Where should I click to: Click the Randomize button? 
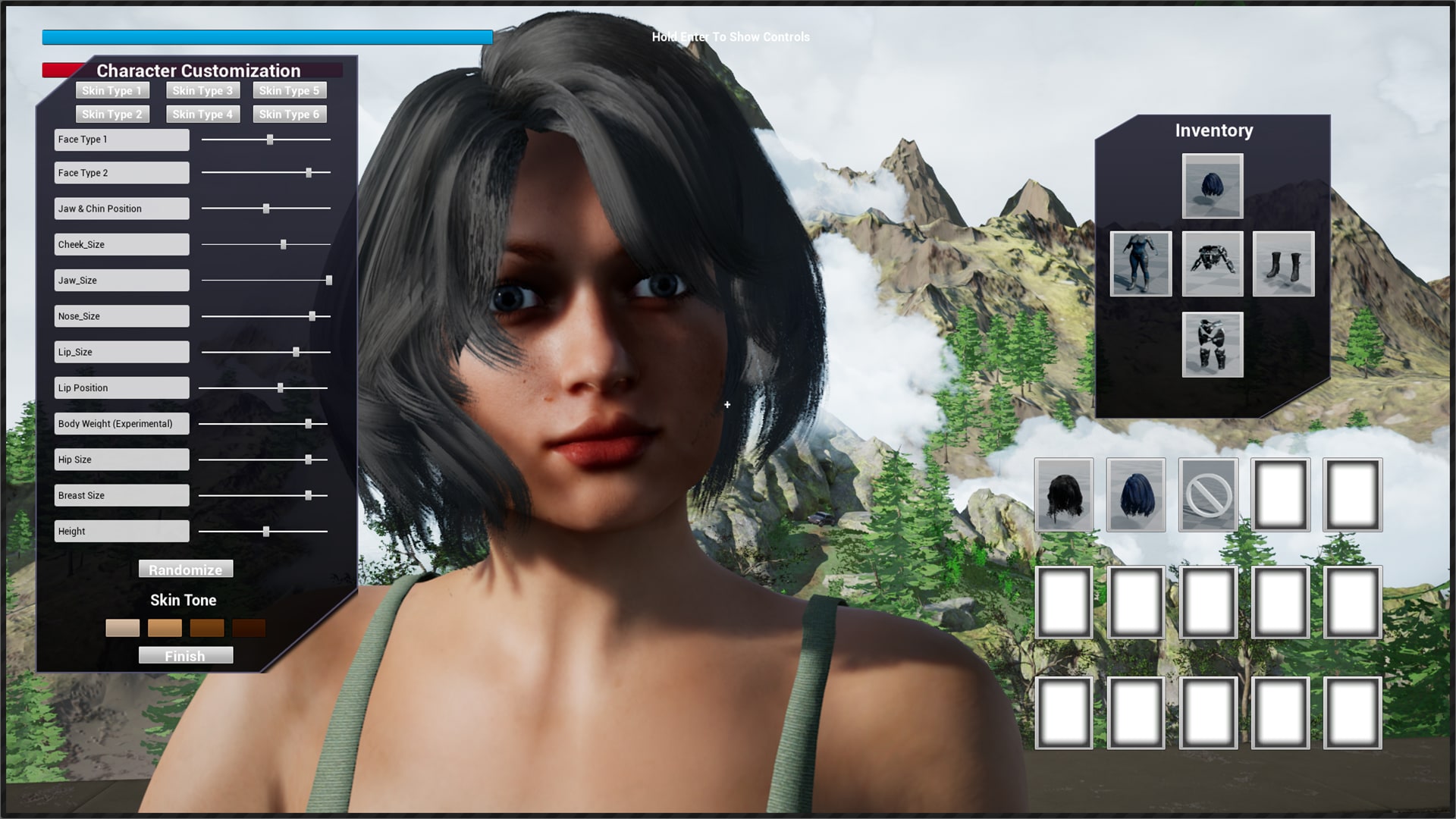(186, 570)
